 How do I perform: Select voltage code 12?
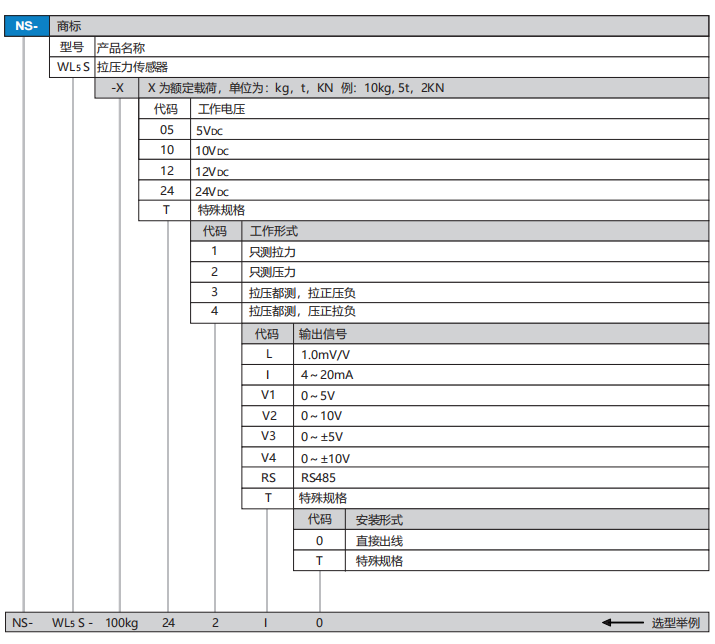click(x=167, y=171)
